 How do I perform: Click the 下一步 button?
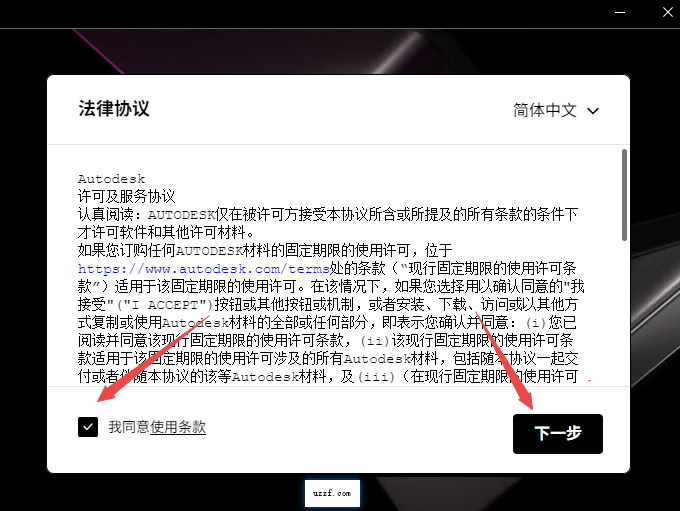557,434
